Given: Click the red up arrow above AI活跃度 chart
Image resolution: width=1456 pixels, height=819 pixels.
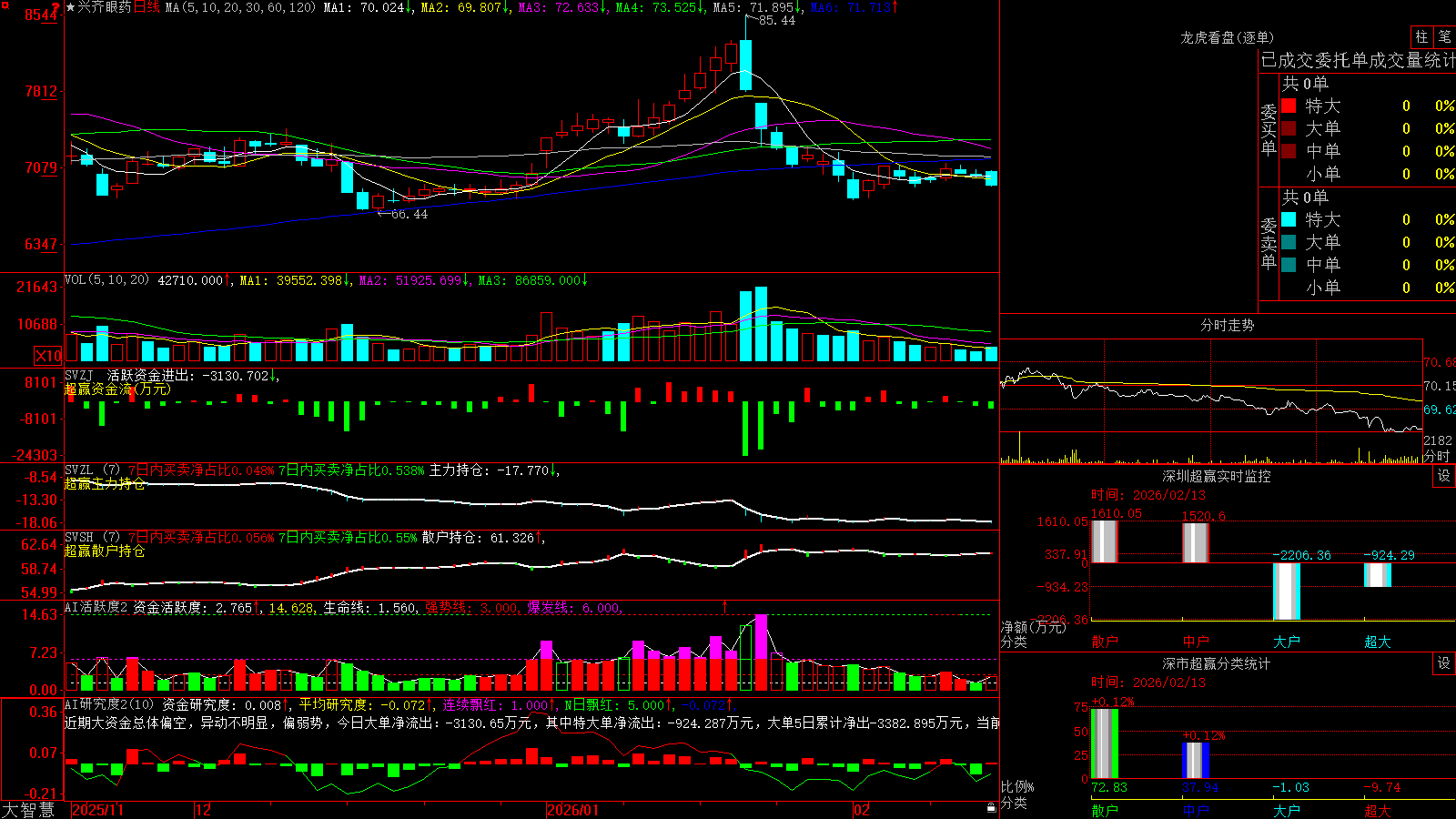Looking at the screenshot, I should tap(725, 606).
